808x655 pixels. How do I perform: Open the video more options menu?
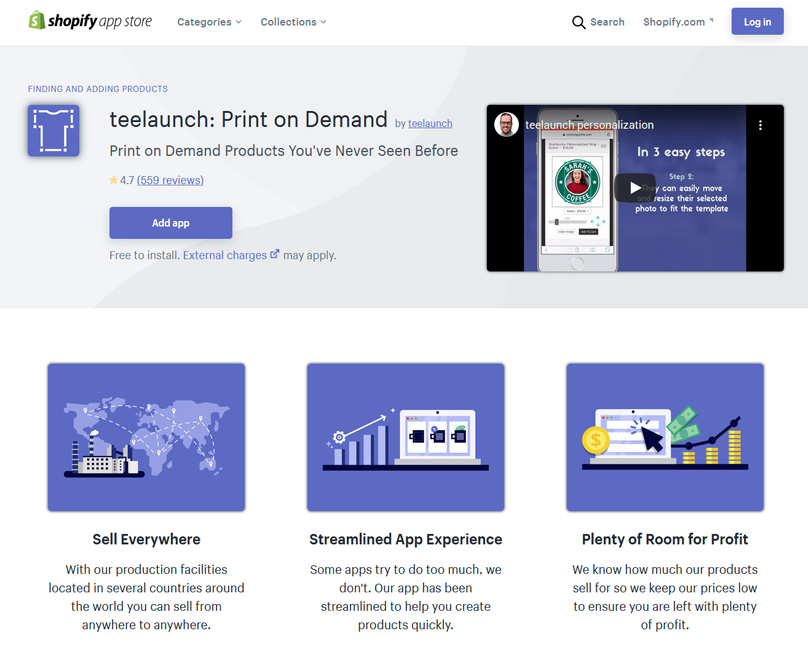tap(760, 125)
